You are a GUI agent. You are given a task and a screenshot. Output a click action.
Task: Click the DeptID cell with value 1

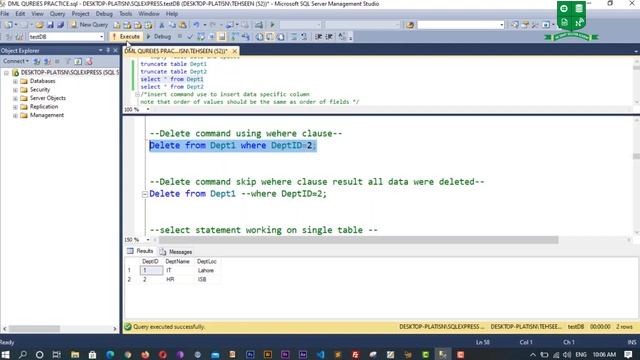click(151, 270)
